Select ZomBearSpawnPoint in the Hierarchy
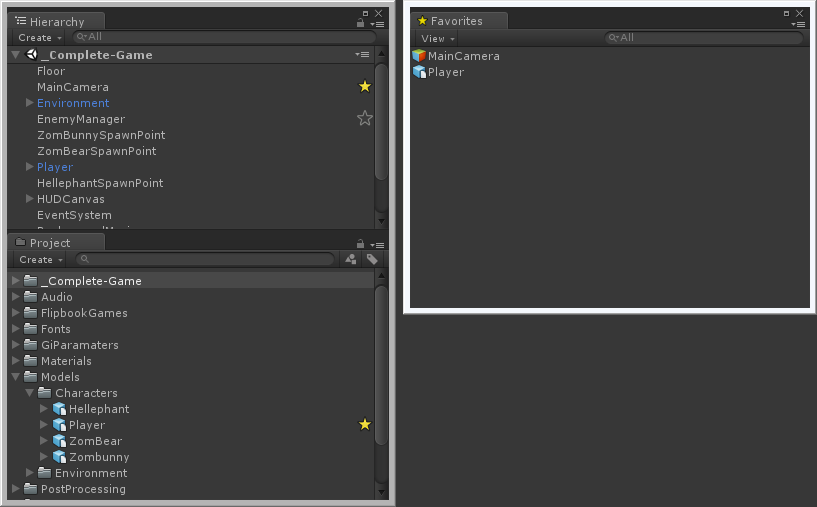Viewport: 817px width, 507px height. [96, 151]
